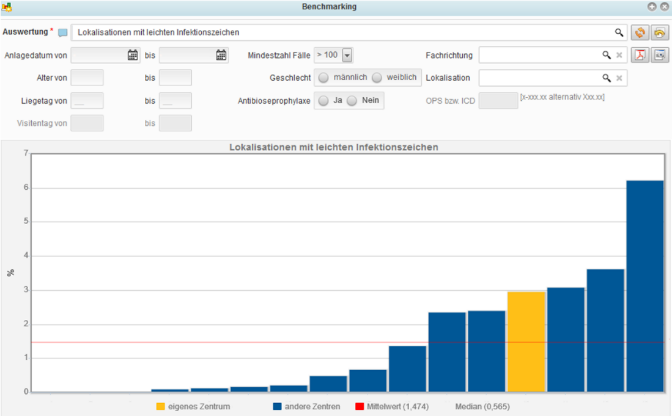Click the orange refresh arrows button
This screenshot has height=416, width=672.
[x=639, y=33]
